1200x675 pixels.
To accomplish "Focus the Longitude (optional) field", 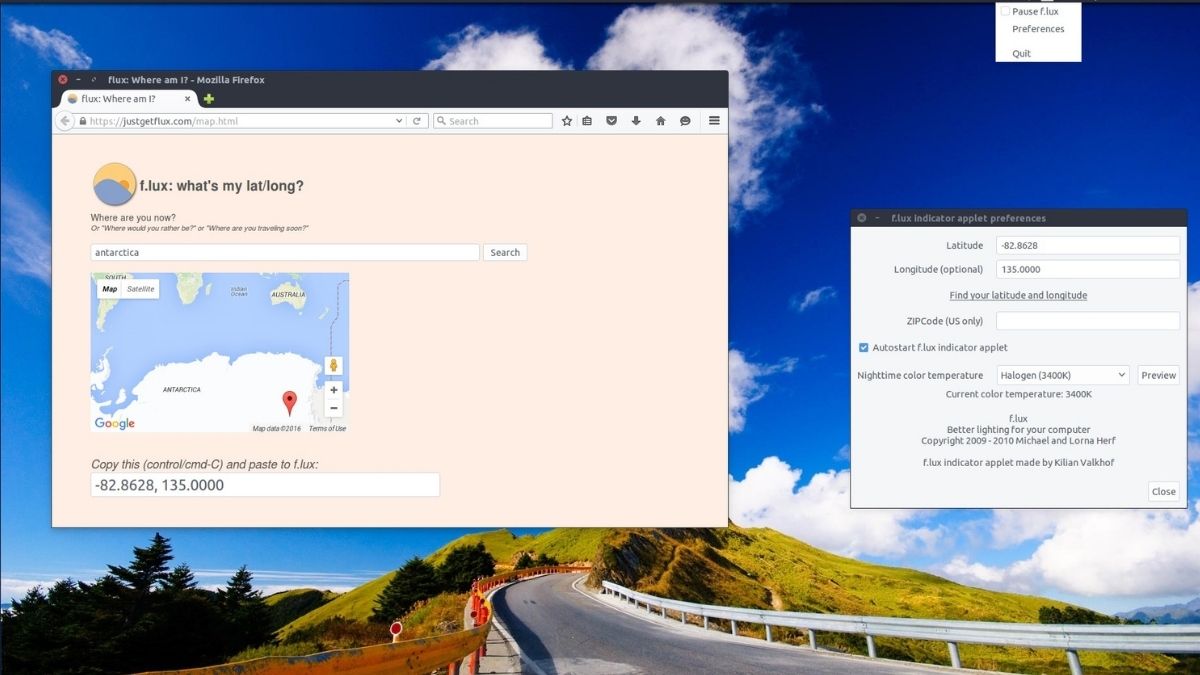I will [x=1088, y=269].
